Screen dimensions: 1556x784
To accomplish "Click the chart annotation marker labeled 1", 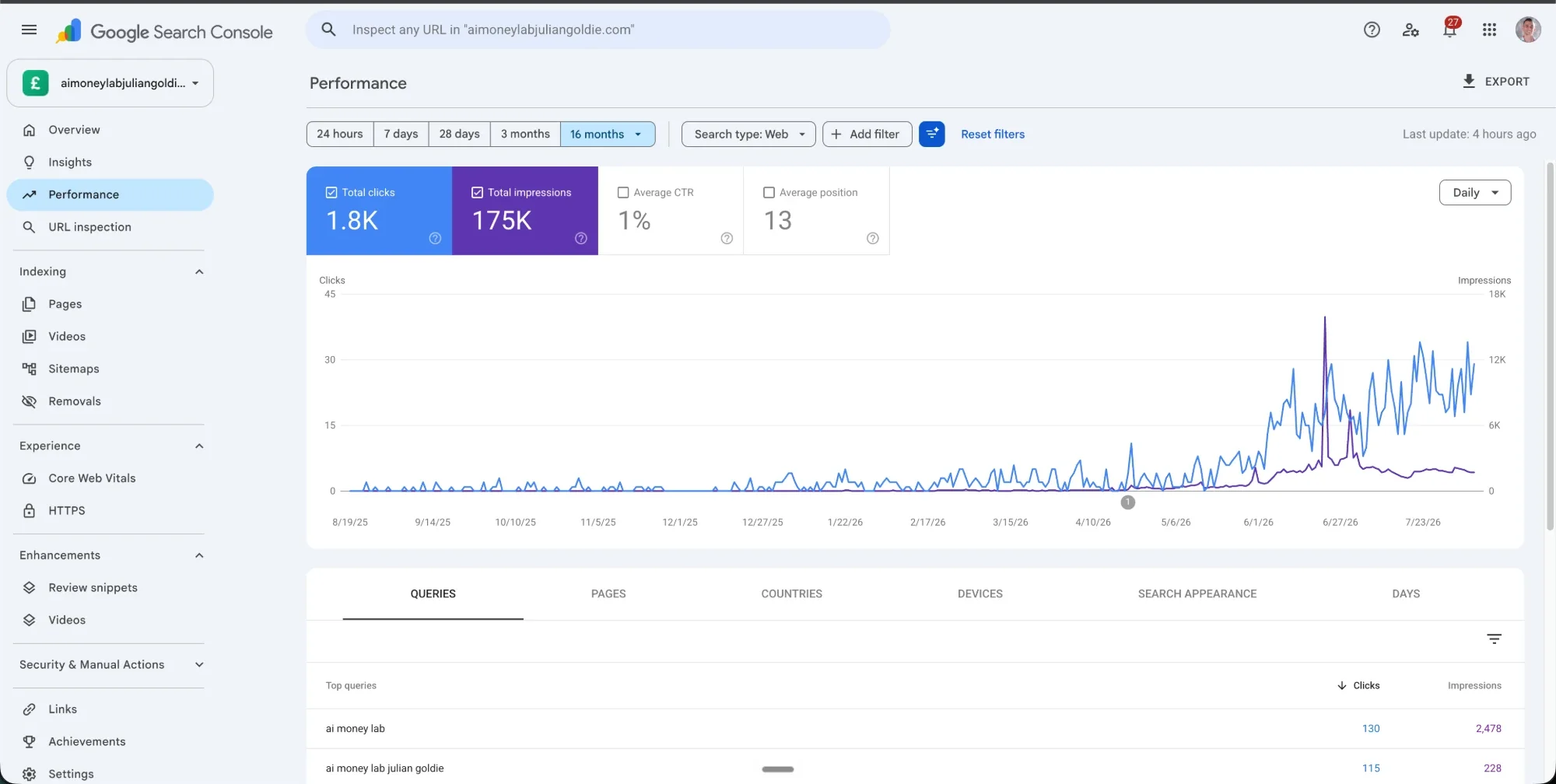I will pos(1128,502).
